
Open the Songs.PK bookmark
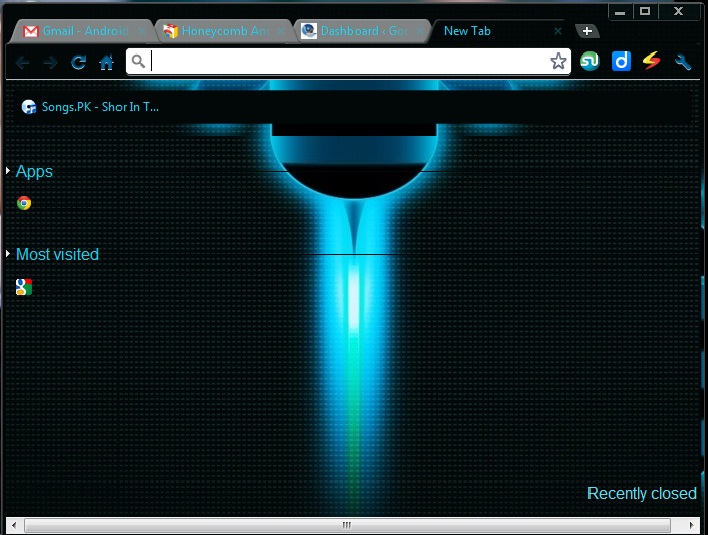click(90, 107)
